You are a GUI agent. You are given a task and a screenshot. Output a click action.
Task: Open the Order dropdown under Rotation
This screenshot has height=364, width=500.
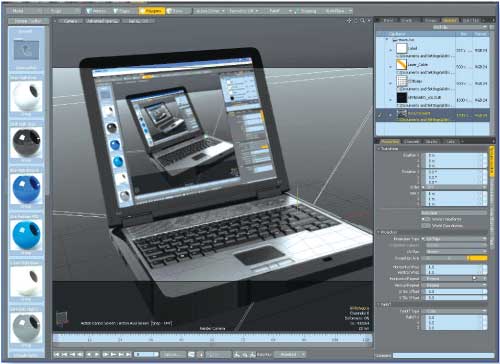[454, 188]
